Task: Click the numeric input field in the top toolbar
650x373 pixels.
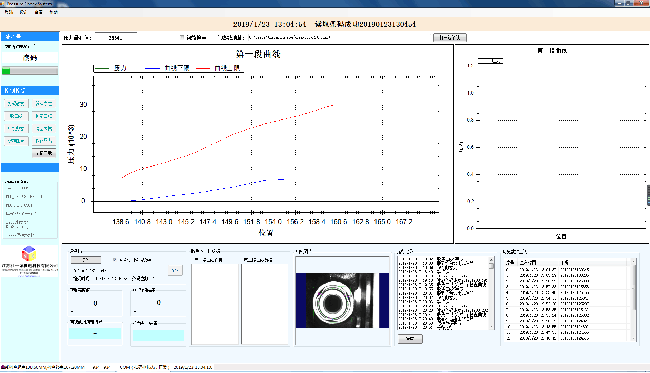Action: coord(116,37)
